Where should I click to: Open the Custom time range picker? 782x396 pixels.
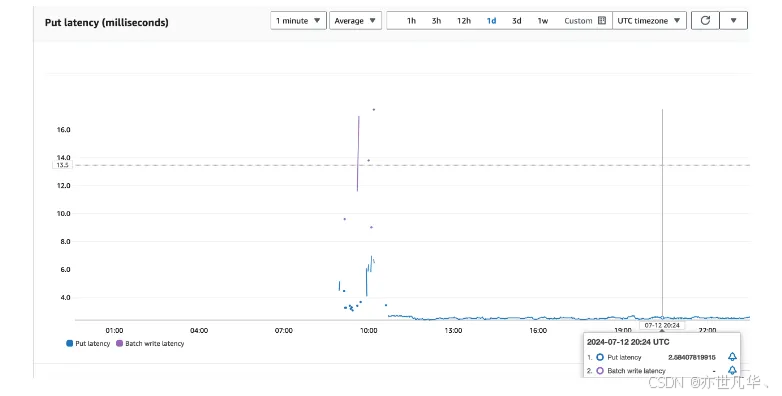[x=585, y=21]
